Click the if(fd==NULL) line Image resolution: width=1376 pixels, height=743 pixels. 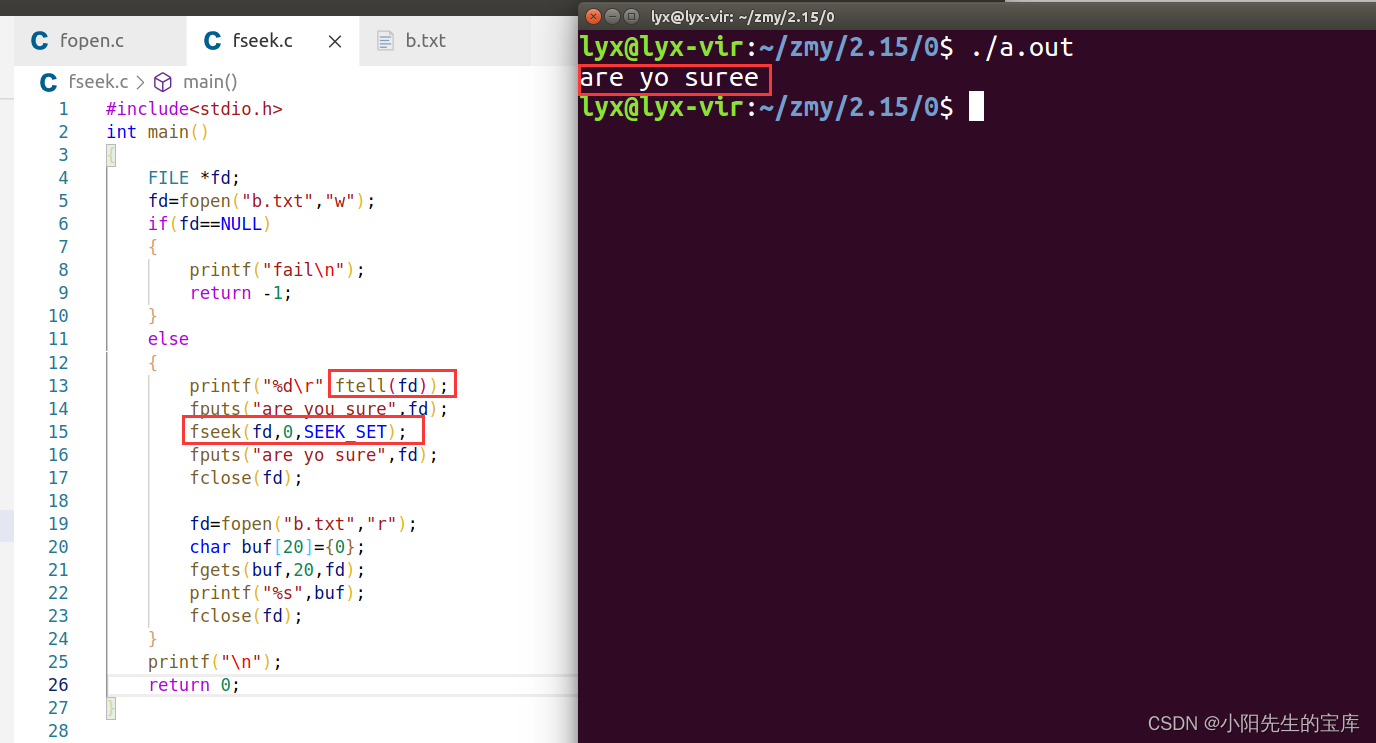tap(209, 224)
